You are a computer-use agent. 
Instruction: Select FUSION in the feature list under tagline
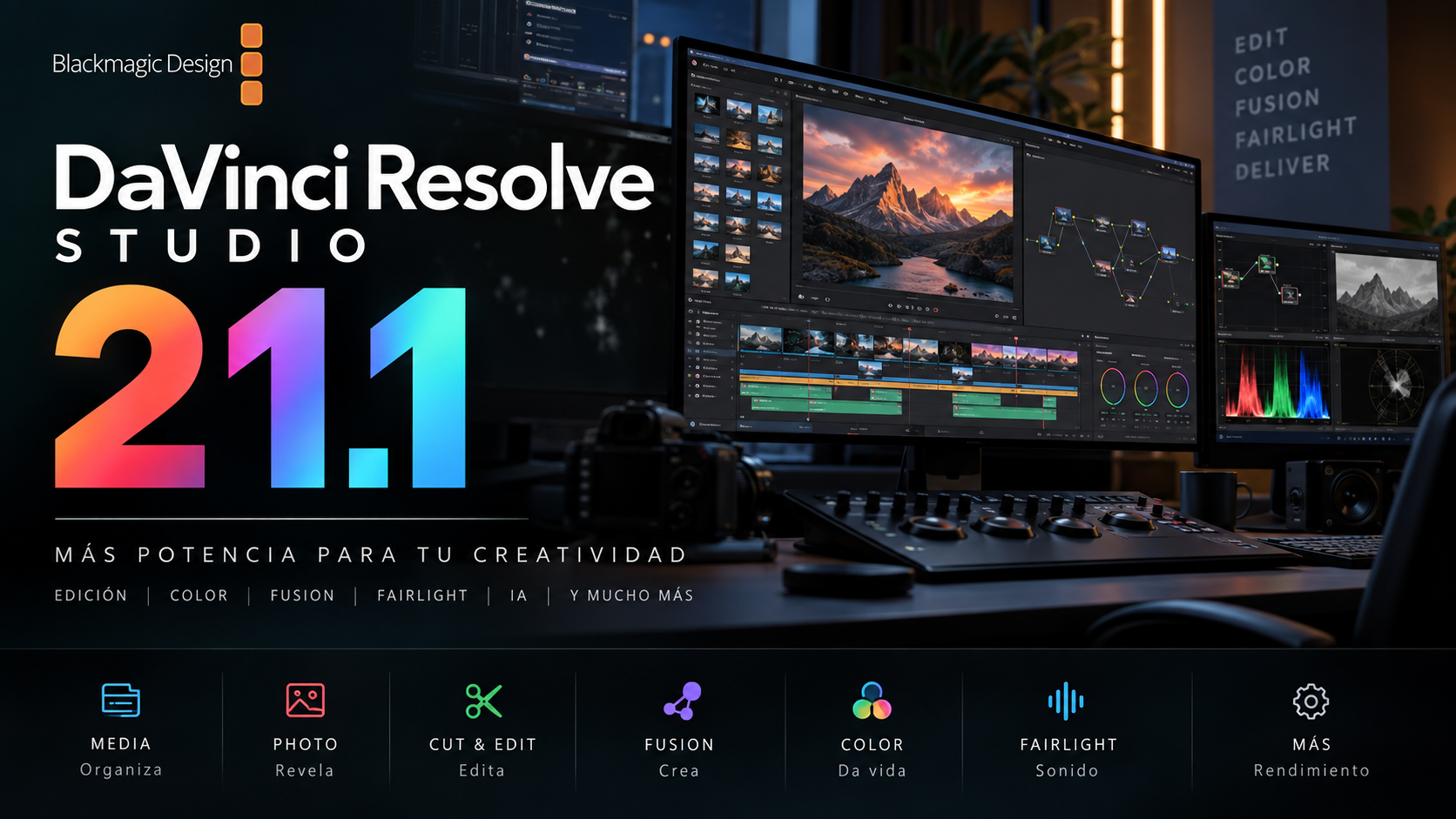tap(302, 595)
